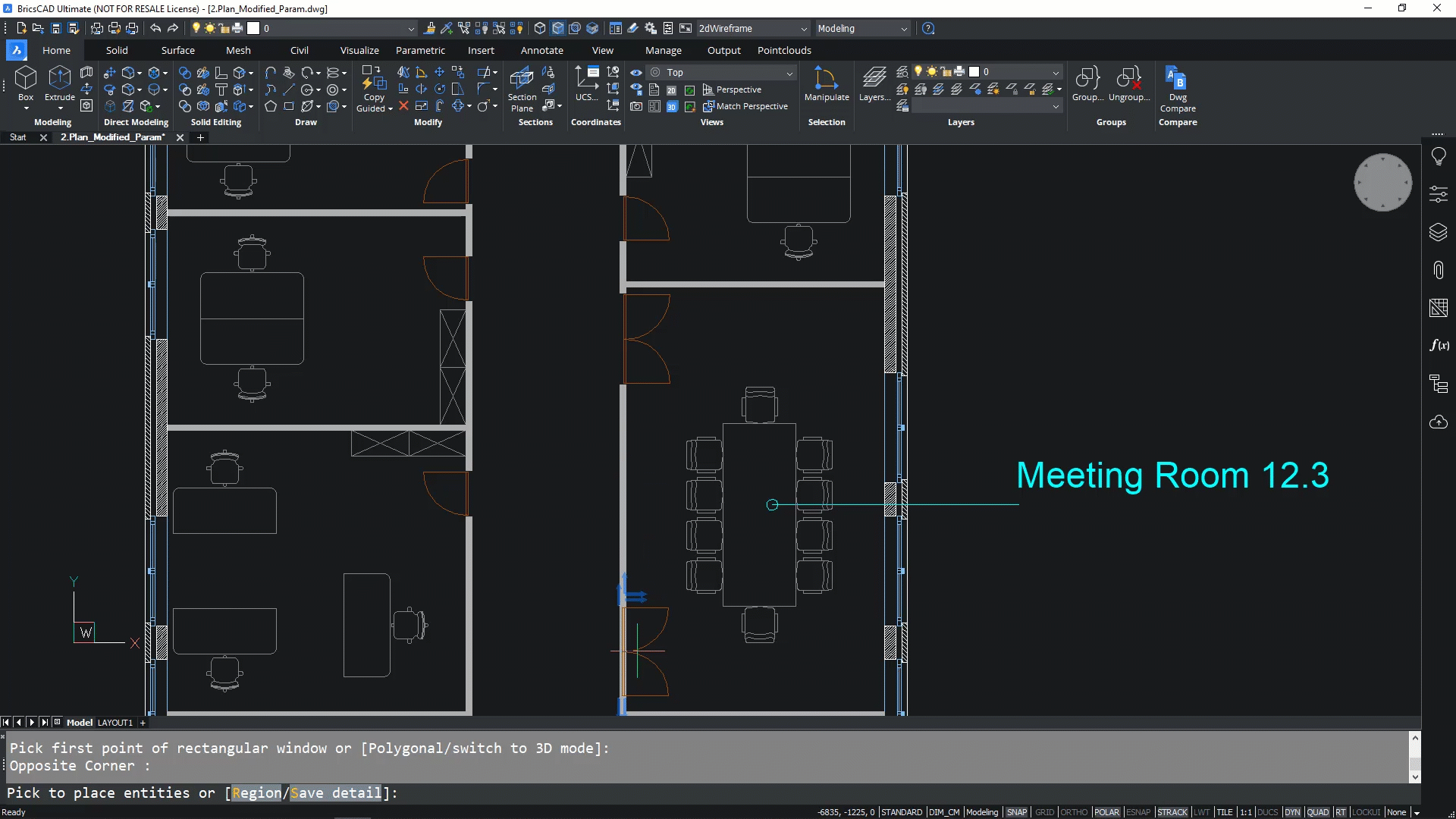
Task: Open the parameters f(x) panel icon
Action: (x=1438, y=346)
